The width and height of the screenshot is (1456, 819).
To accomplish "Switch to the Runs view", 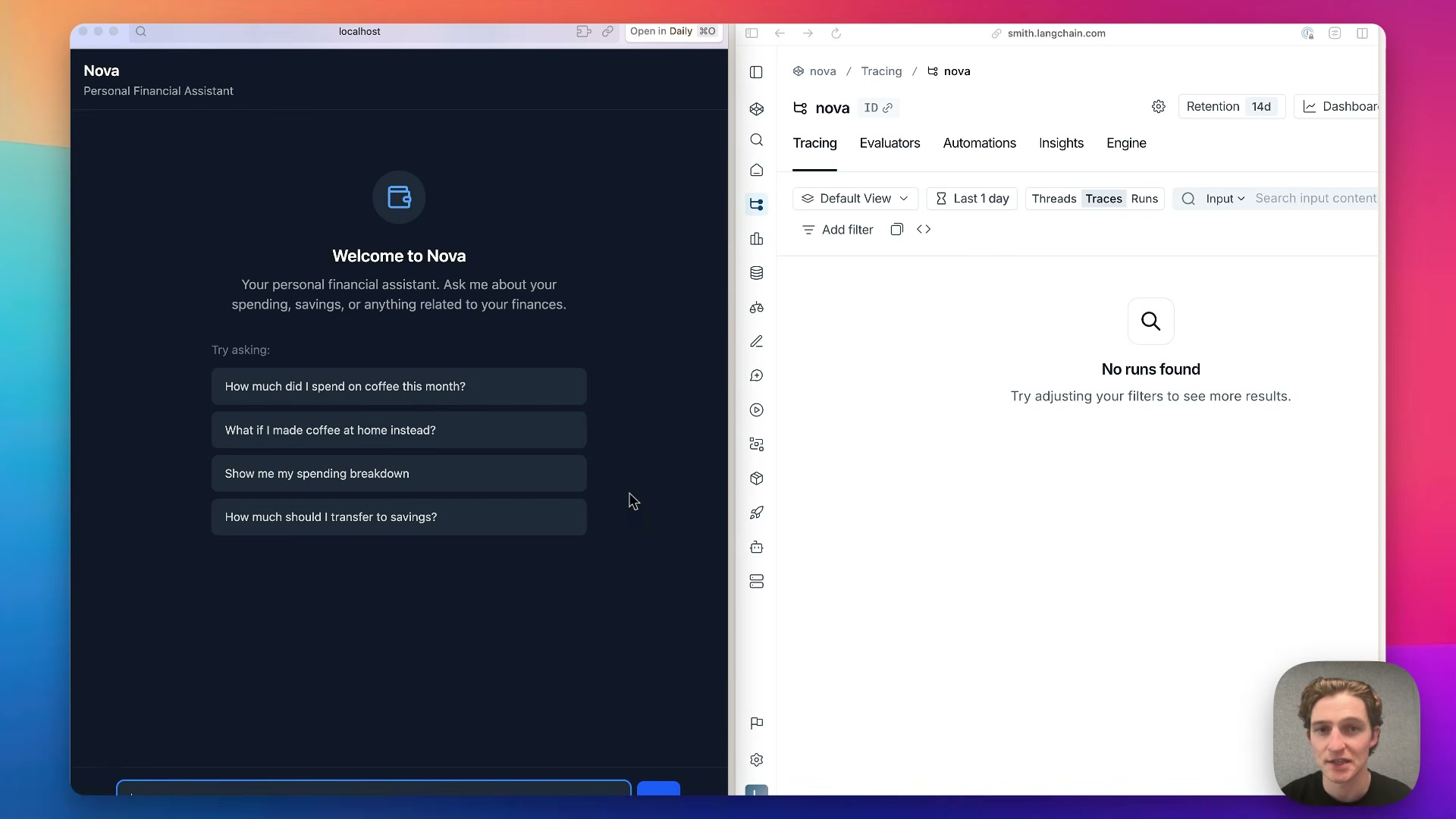I will 1144,199.
